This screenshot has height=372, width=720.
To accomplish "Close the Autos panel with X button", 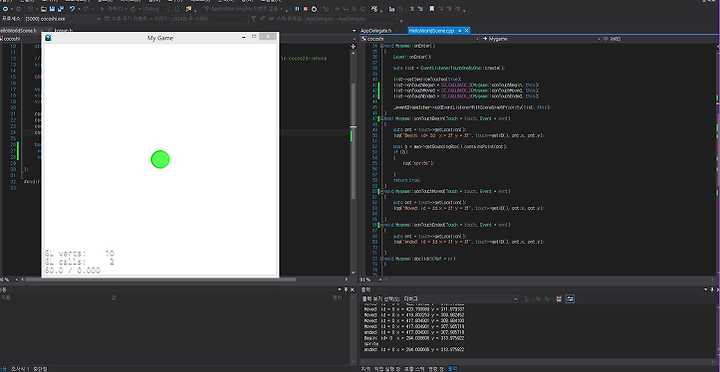I will 352,289.
